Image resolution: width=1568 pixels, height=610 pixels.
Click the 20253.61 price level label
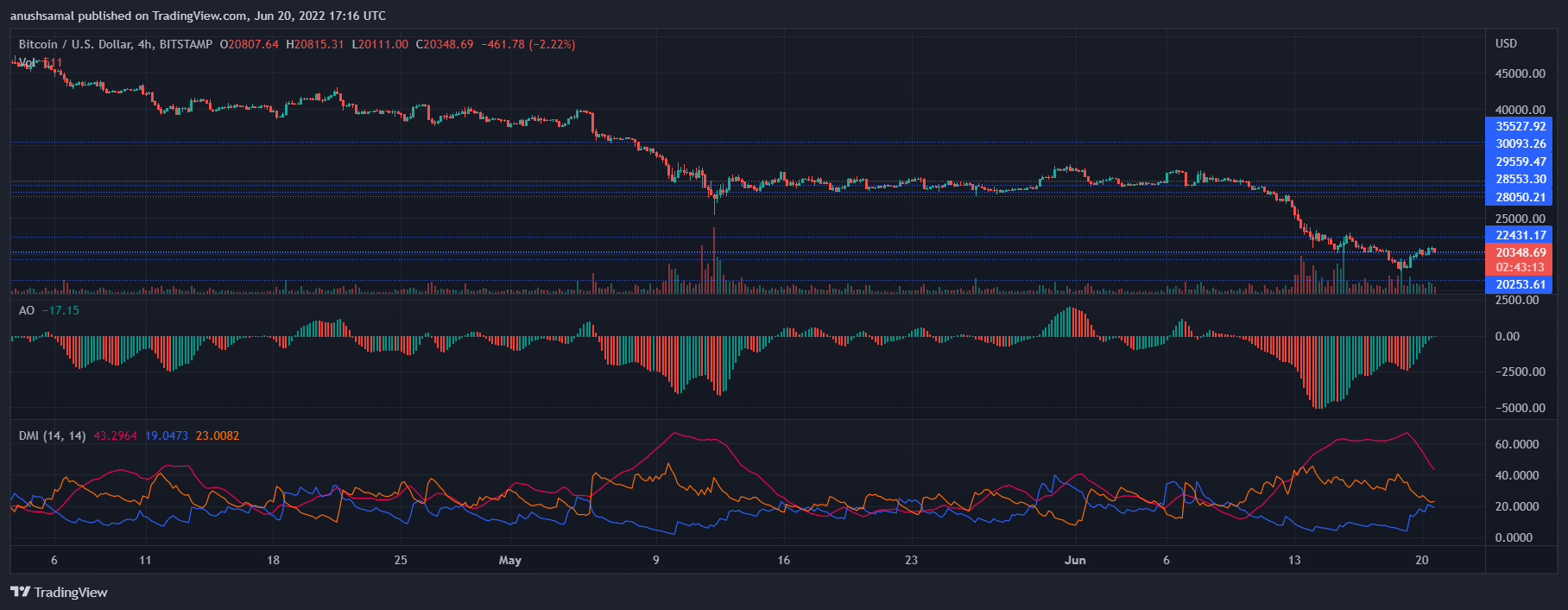[x=1519, y=284]
